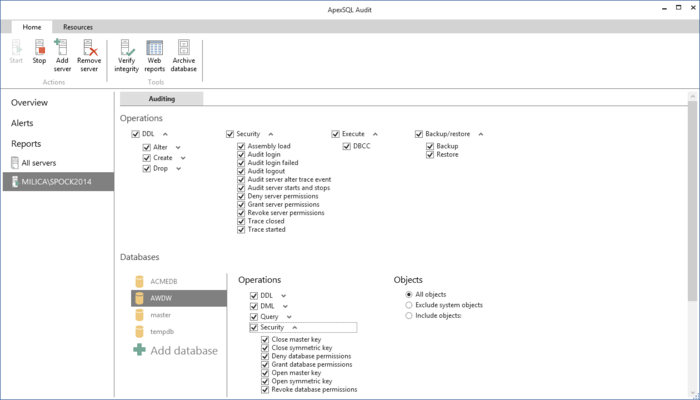
Task: Open Web reports
Action: tap(154, 55)
